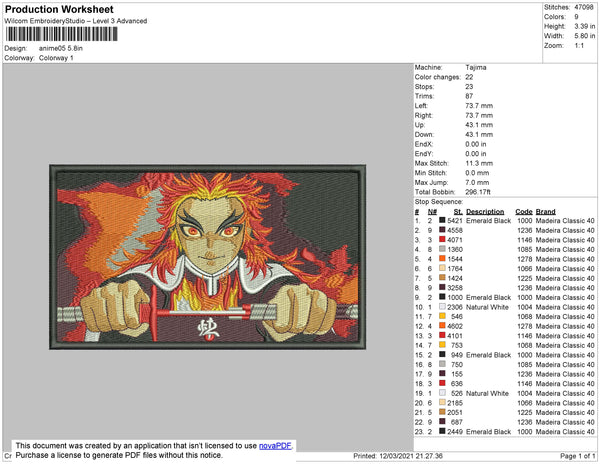This screenshot has width=600, height=464.
Task: Click the 'Description' column header
Action: tap(485, 212)
